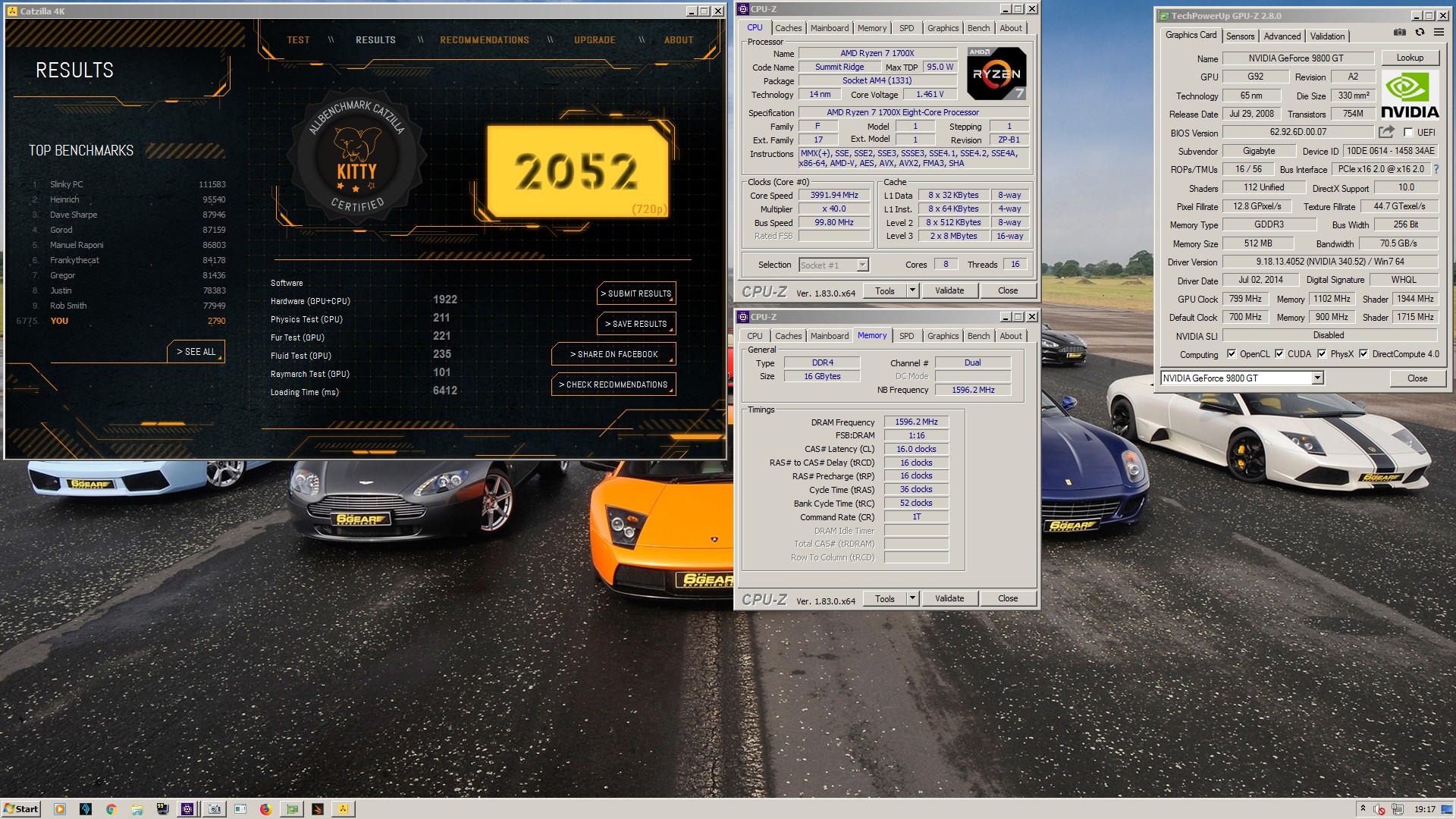Click the NVIDIA logo in GPU-Z
The width and height of the screenshot is (1456, 819).
1410,95
